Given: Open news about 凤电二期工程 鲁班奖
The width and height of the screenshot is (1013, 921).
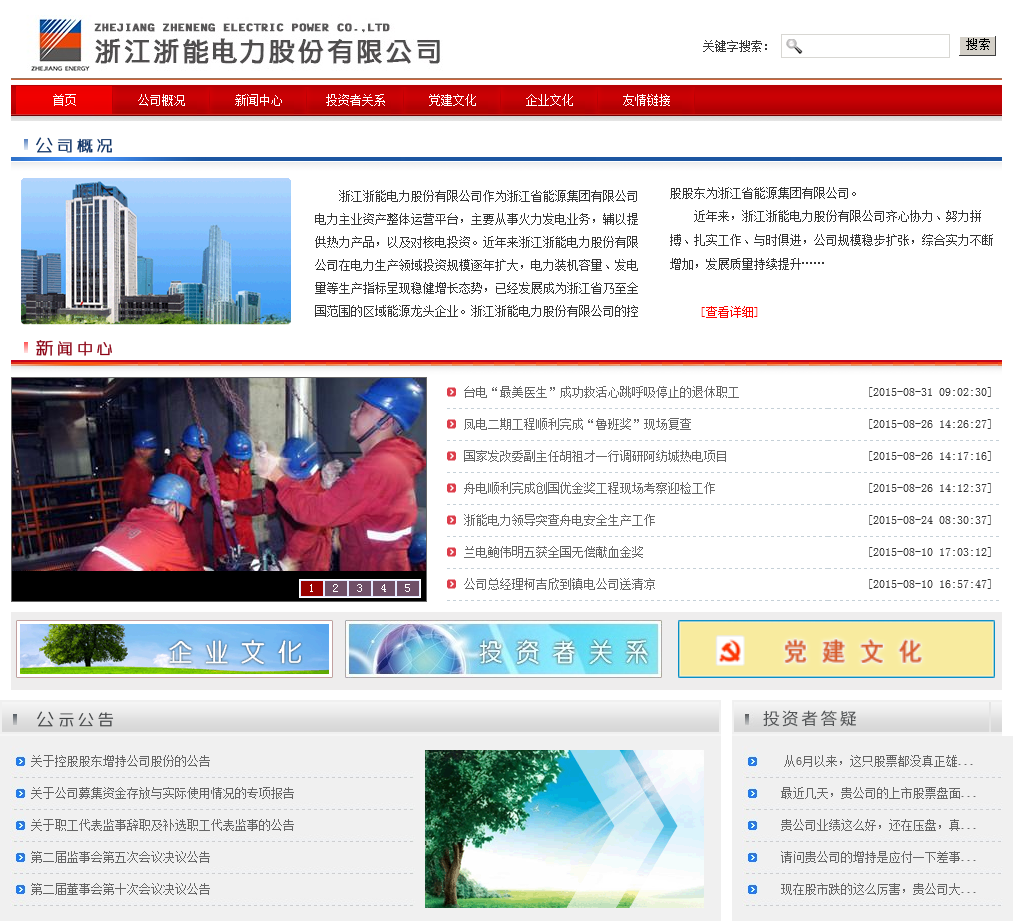Looking at the screenshot, I should click(x=577, y=425).
